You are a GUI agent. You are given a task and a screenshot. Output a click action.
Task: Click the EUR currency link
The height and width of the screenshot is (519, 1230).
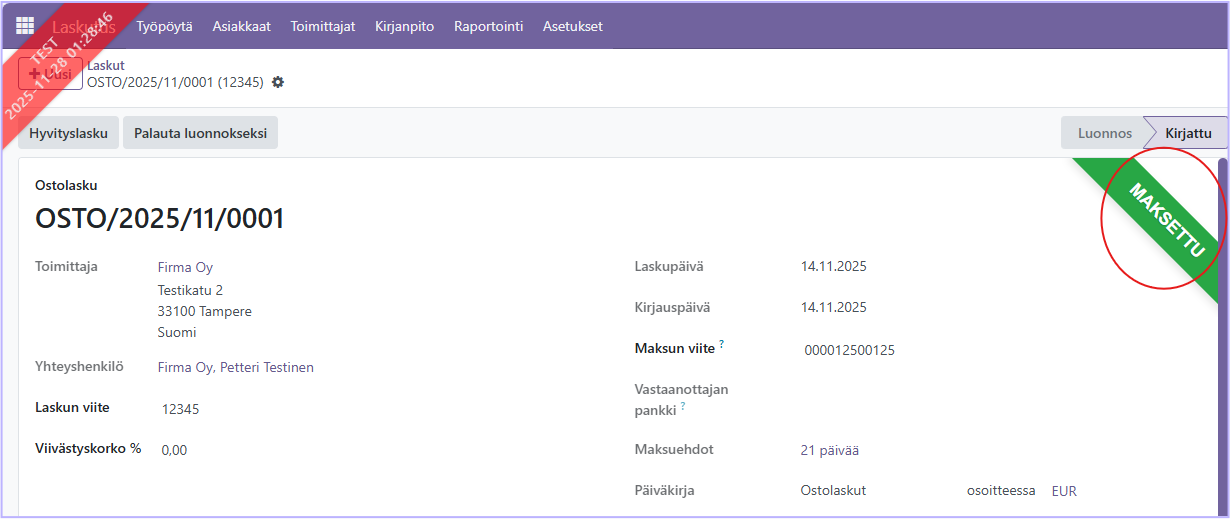pyautogui.click(x=1064, y=491)
